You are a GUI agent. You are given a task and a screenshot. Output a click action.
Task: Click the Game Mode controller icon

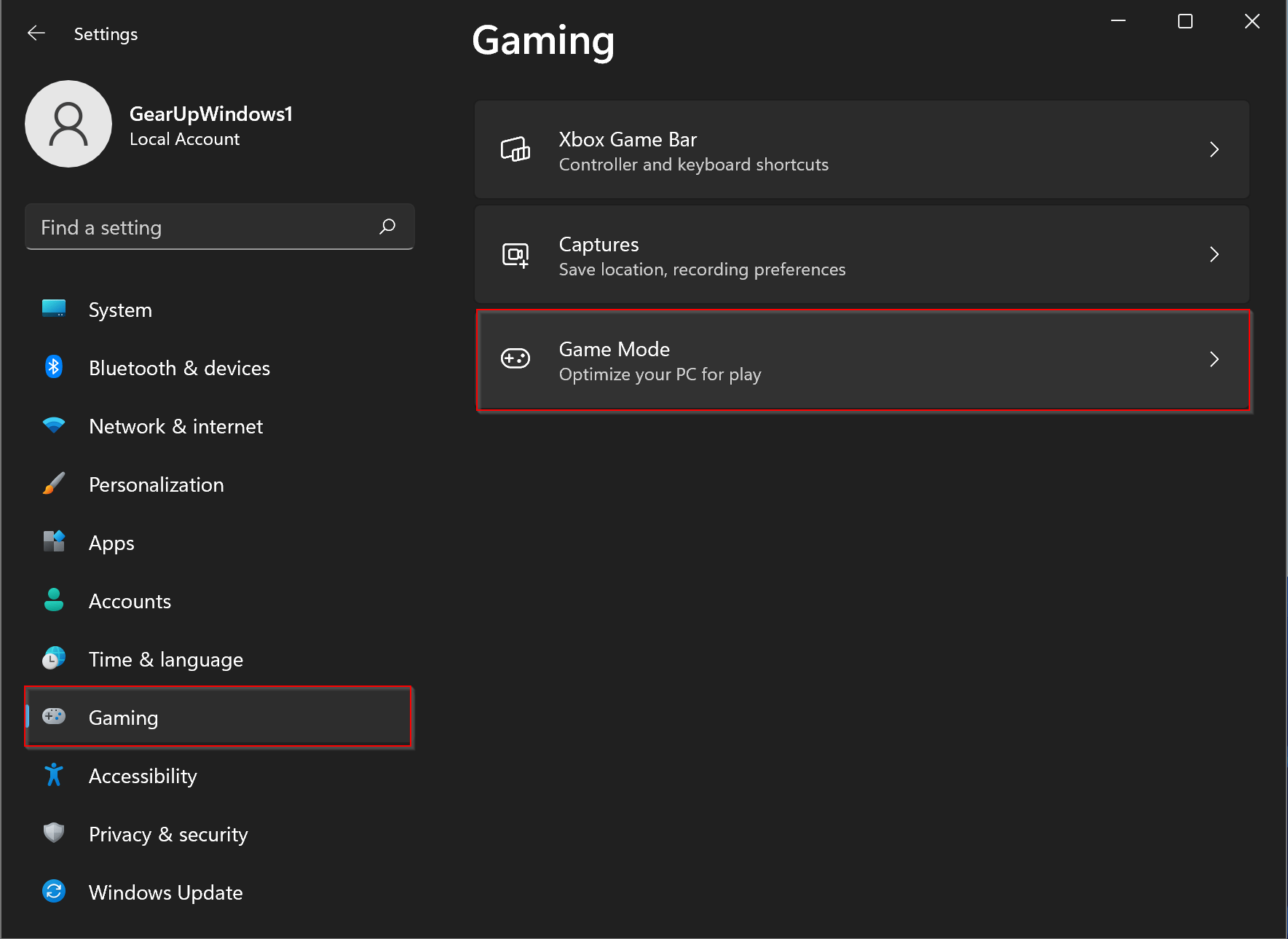[x=515, y=359]
